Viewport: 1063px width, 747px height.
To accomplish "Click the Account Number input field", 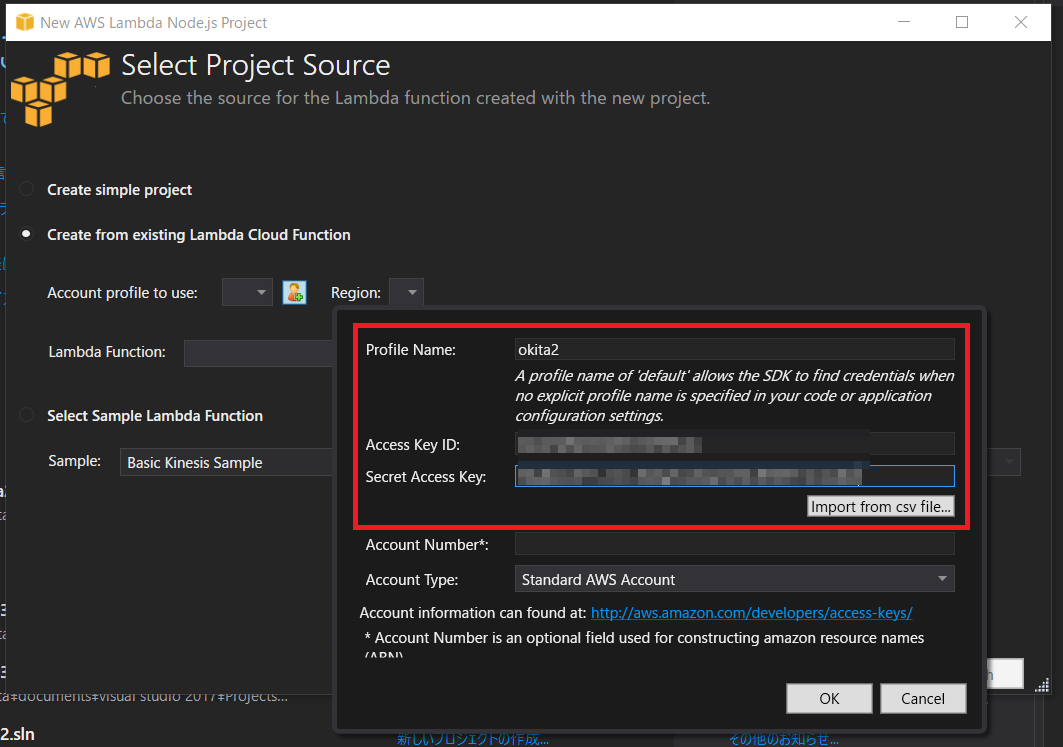I will point(734,544).
